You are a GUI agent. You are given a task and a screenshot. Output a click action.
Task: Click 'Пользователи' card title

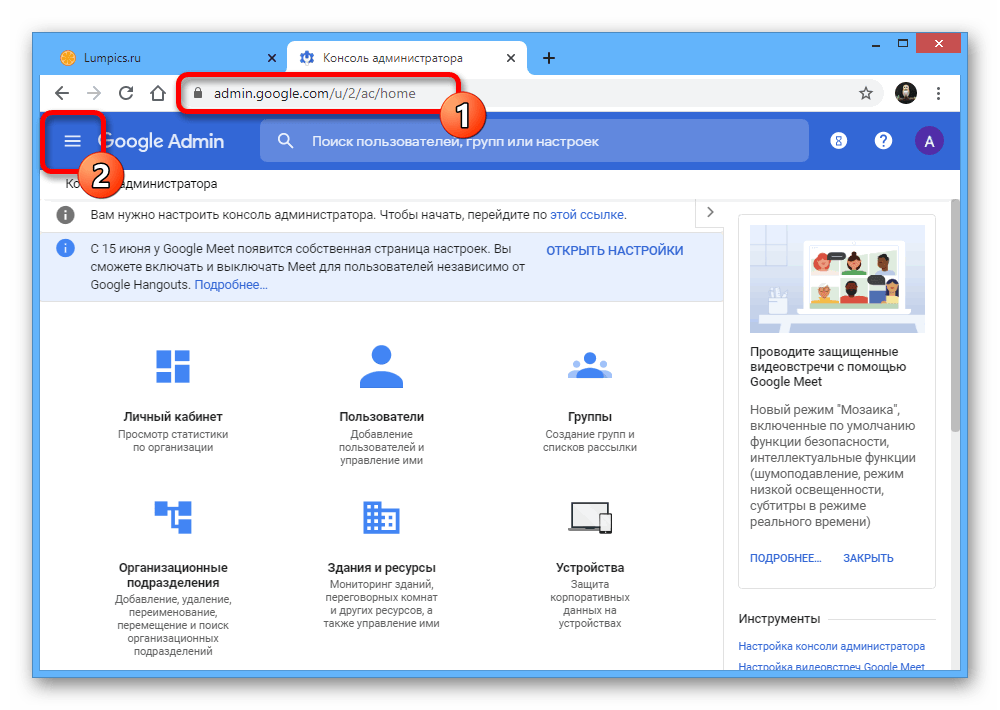click(x=381, y=417)
